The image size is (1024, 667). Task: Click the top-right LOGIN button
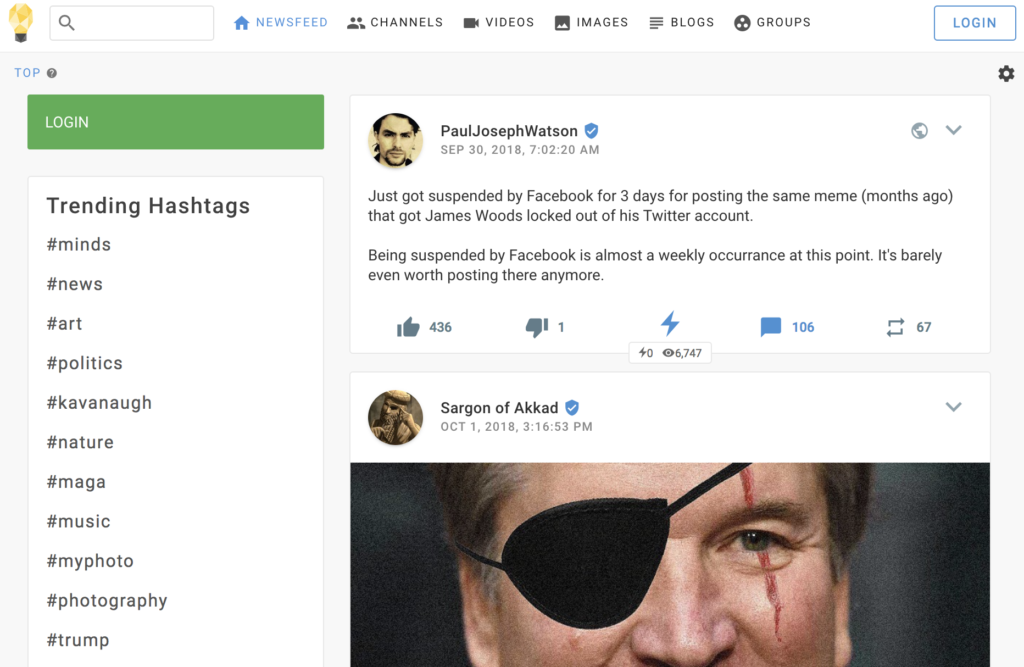[x=974, y=23]
